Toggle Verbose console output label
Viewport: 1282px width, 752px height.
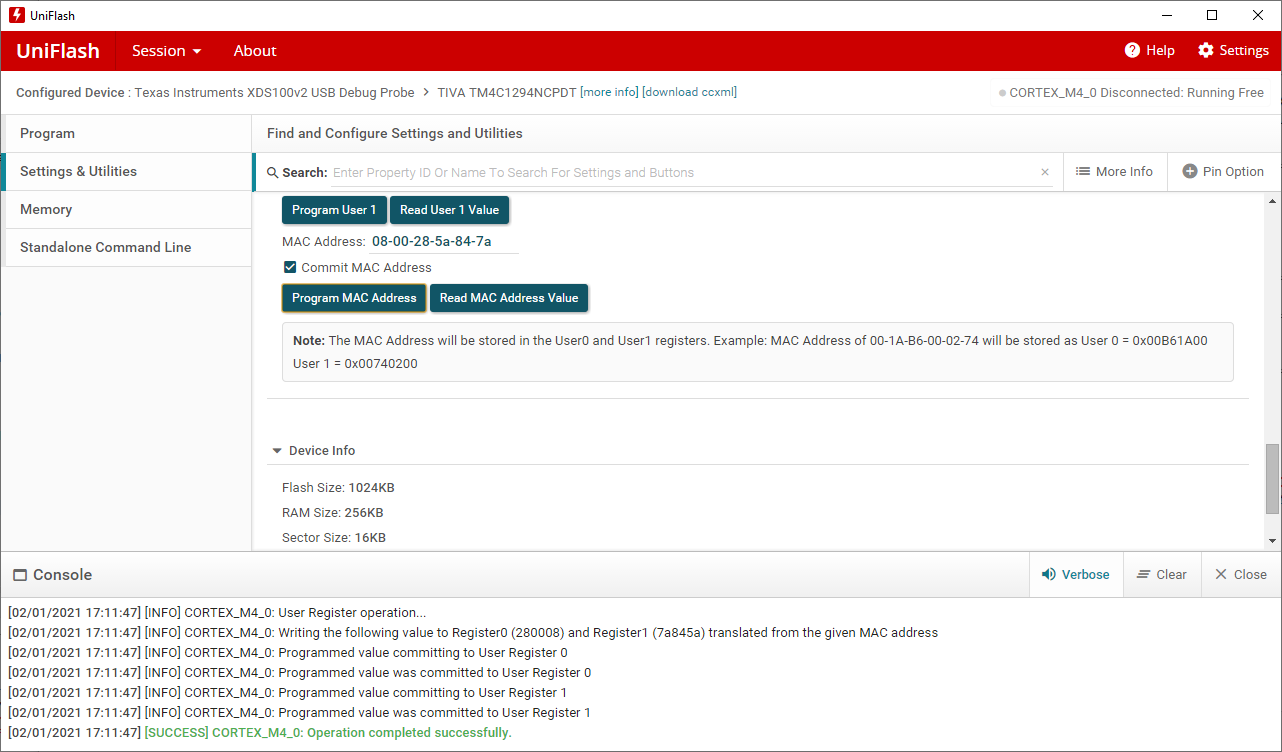pos(1085,575)
